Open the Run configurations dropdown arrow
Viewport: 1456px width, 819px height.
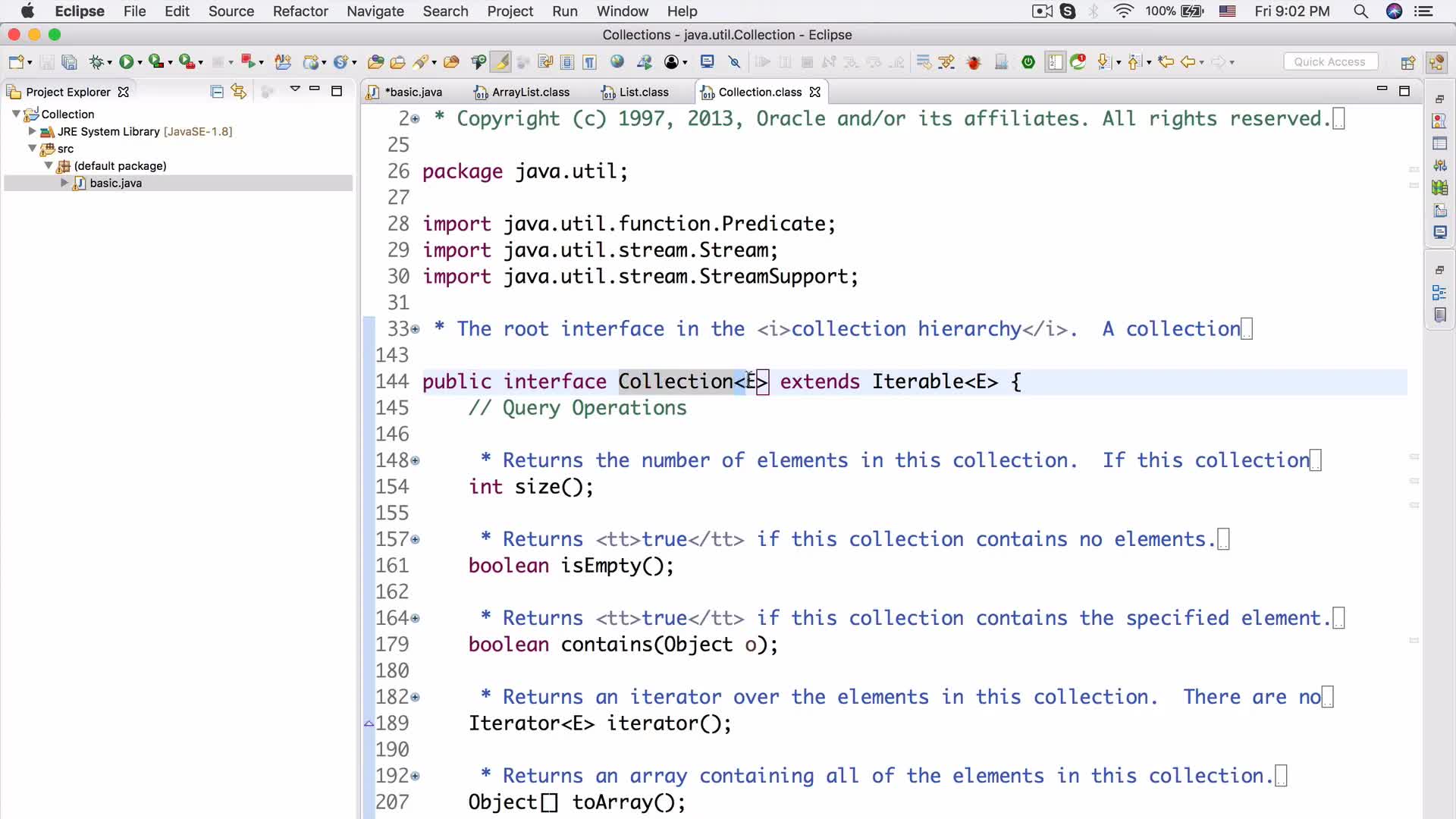point(140,63)
